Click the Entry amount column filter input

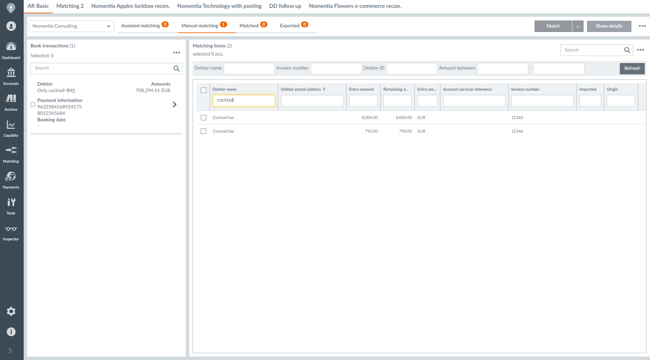(x=363, y=100)
